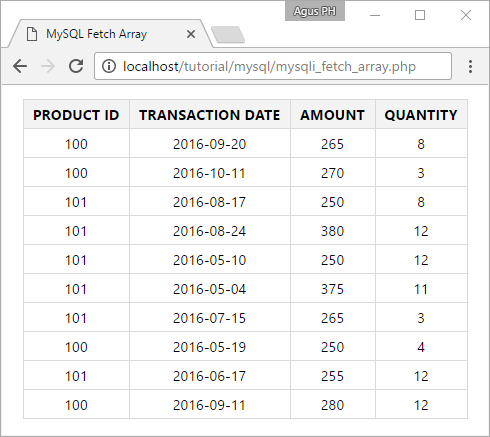Viewport: 490px width, 437px height.
Task: Select date cell 2016-09-20
Action: (x=210, y=144)
